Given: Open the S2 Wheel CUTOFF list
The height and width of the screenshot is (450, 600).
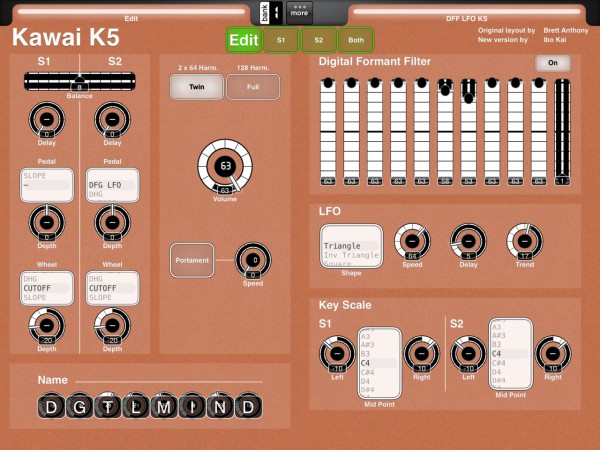Looking at the screenshot, I should (x=112, y=288).
